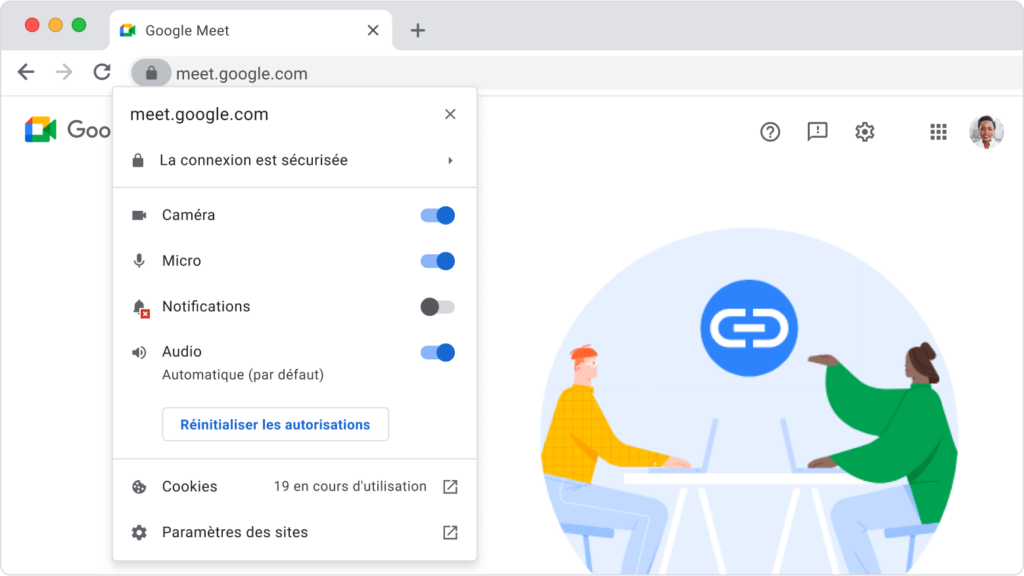Click the "Micro" label
This screenshot has height=576, width=1024.
click(x=182, y=261)
